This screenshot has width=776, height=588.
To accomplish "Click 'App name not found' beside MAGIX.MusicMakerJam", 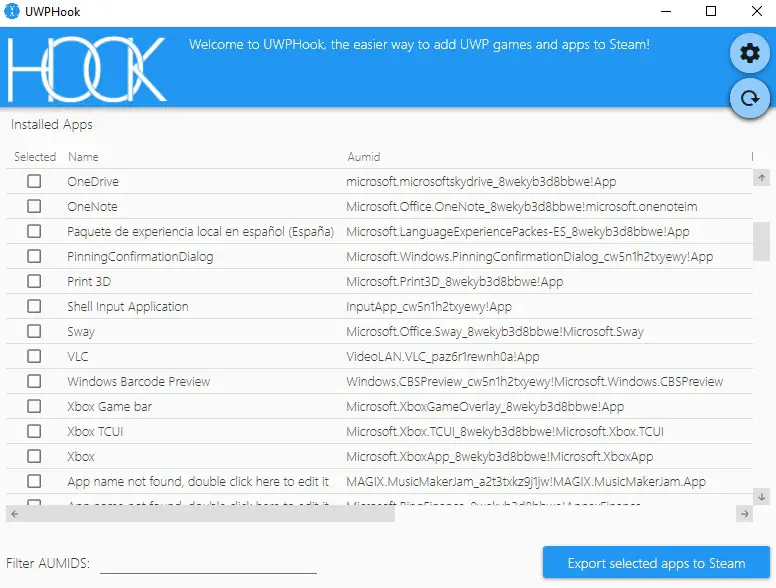I will point(198,482).
